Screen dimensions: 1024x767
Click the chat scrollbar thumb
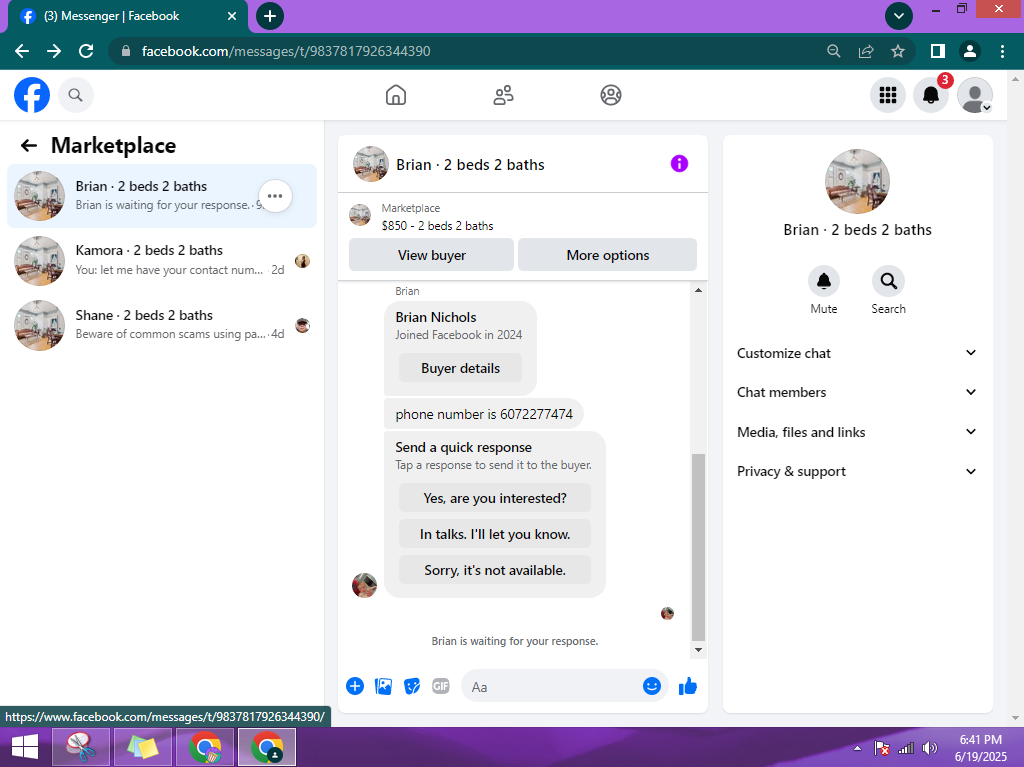(x=698, y=547)
